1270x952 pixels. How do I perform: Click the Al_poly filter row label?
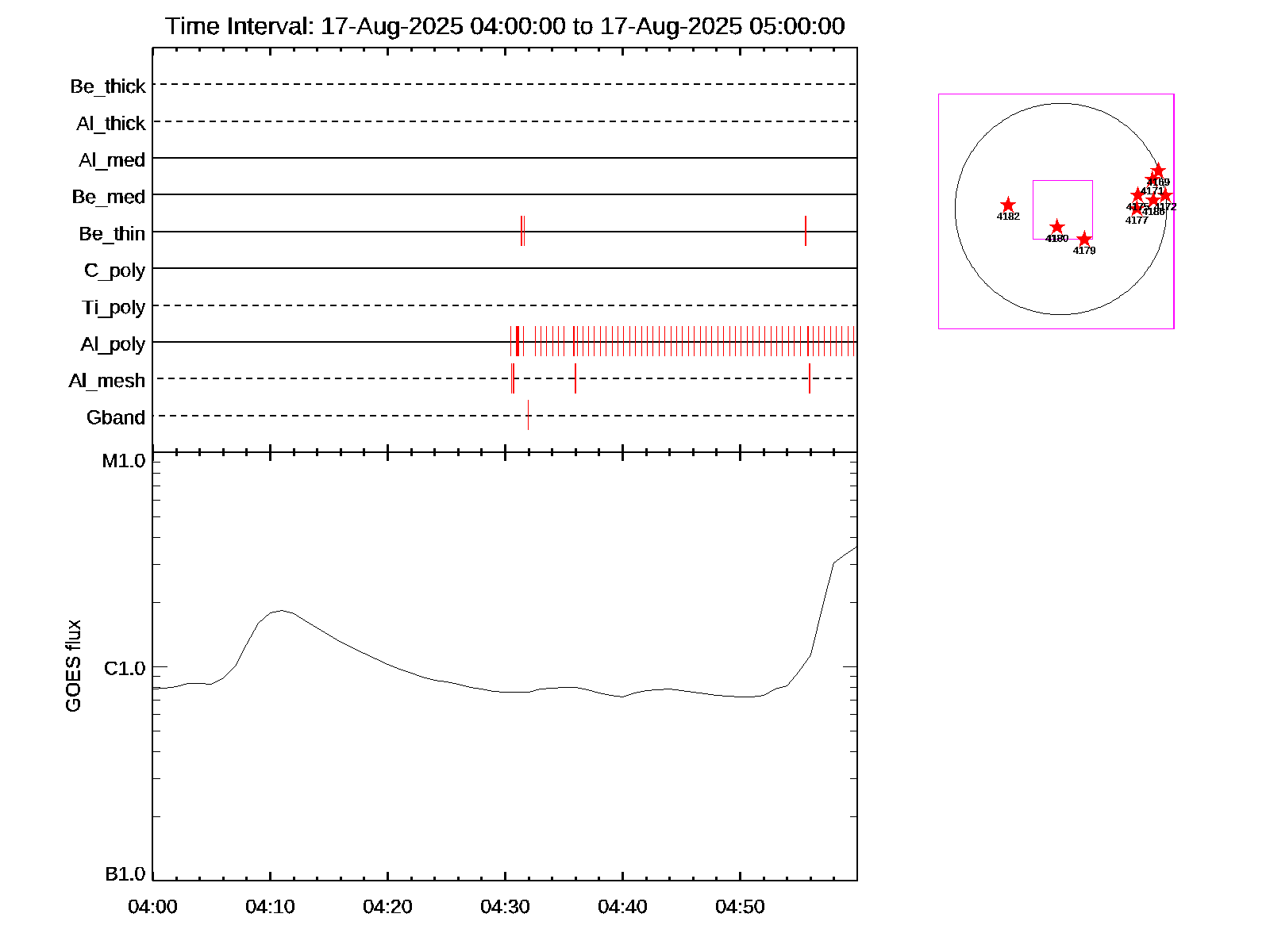point(113,344)
